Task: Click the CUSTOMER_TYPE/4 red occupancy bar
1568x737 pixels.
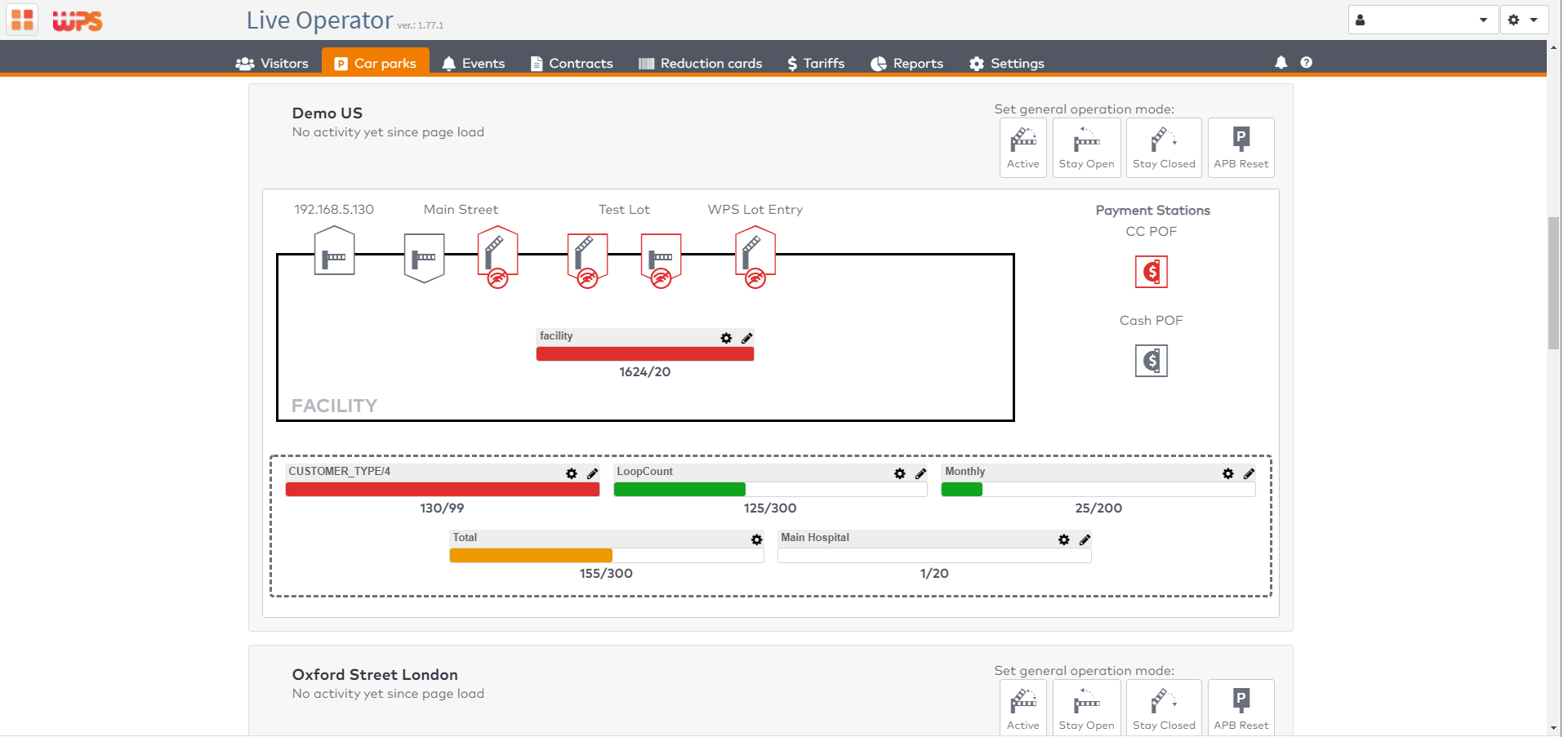Action: (442, 490)
